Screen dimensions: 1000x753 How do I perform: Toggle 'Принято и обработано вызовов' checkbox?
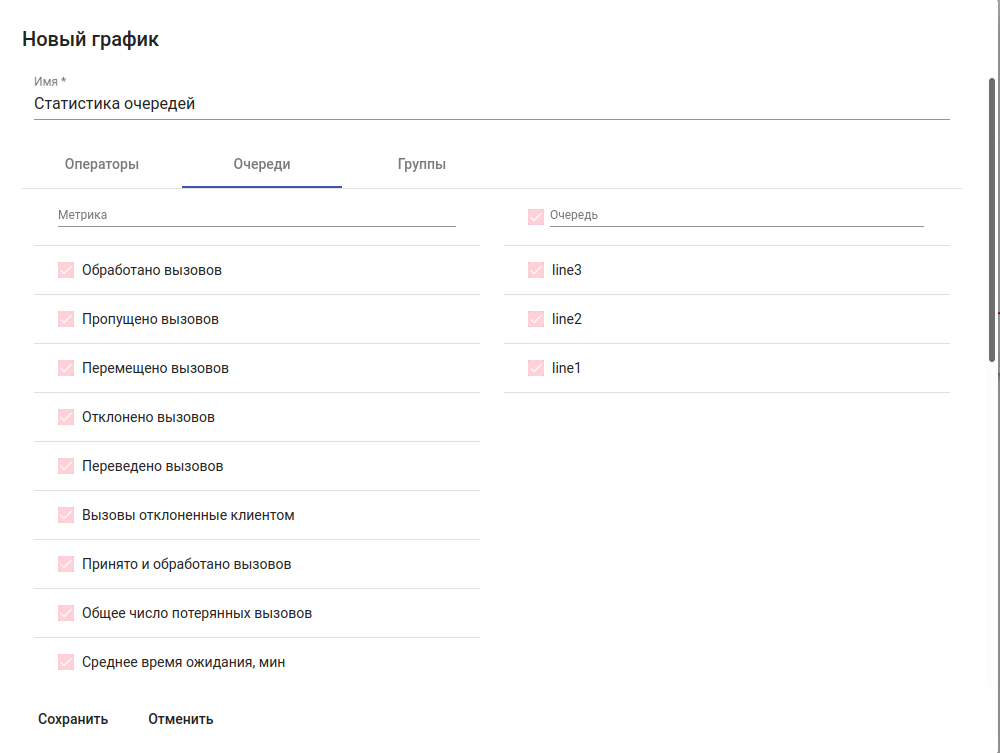click(x=66, y=564)
